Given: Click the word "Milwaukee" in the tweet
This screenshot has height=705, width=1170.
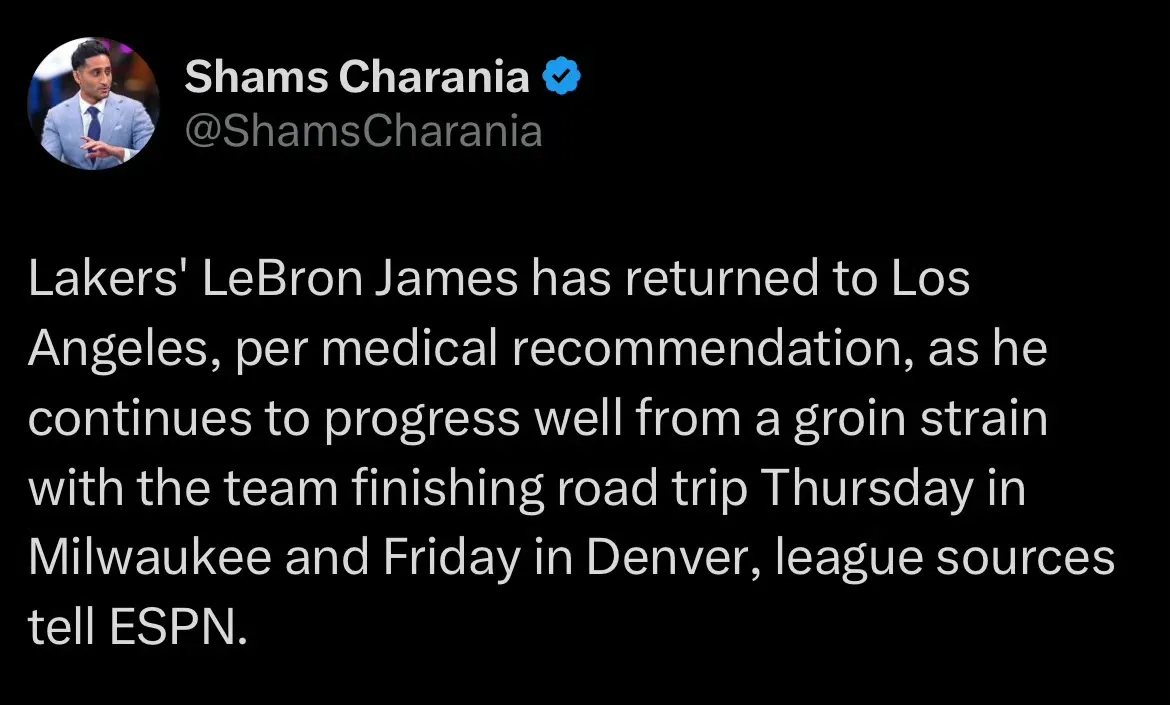Looking at the screenshot, I should click(x=150, y=557).
